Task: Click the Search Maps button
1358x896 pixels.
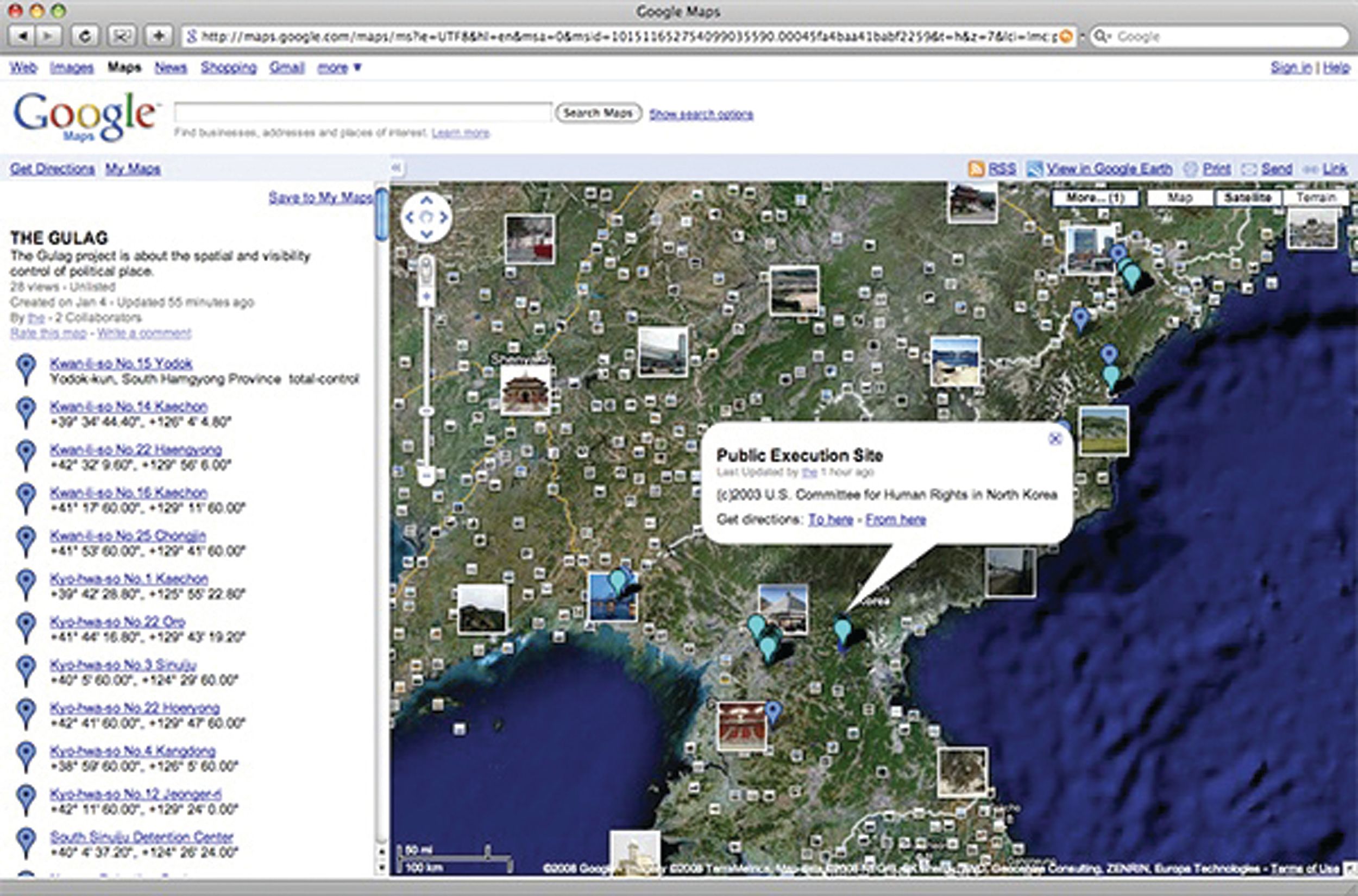Action: (x=598, y=113)
